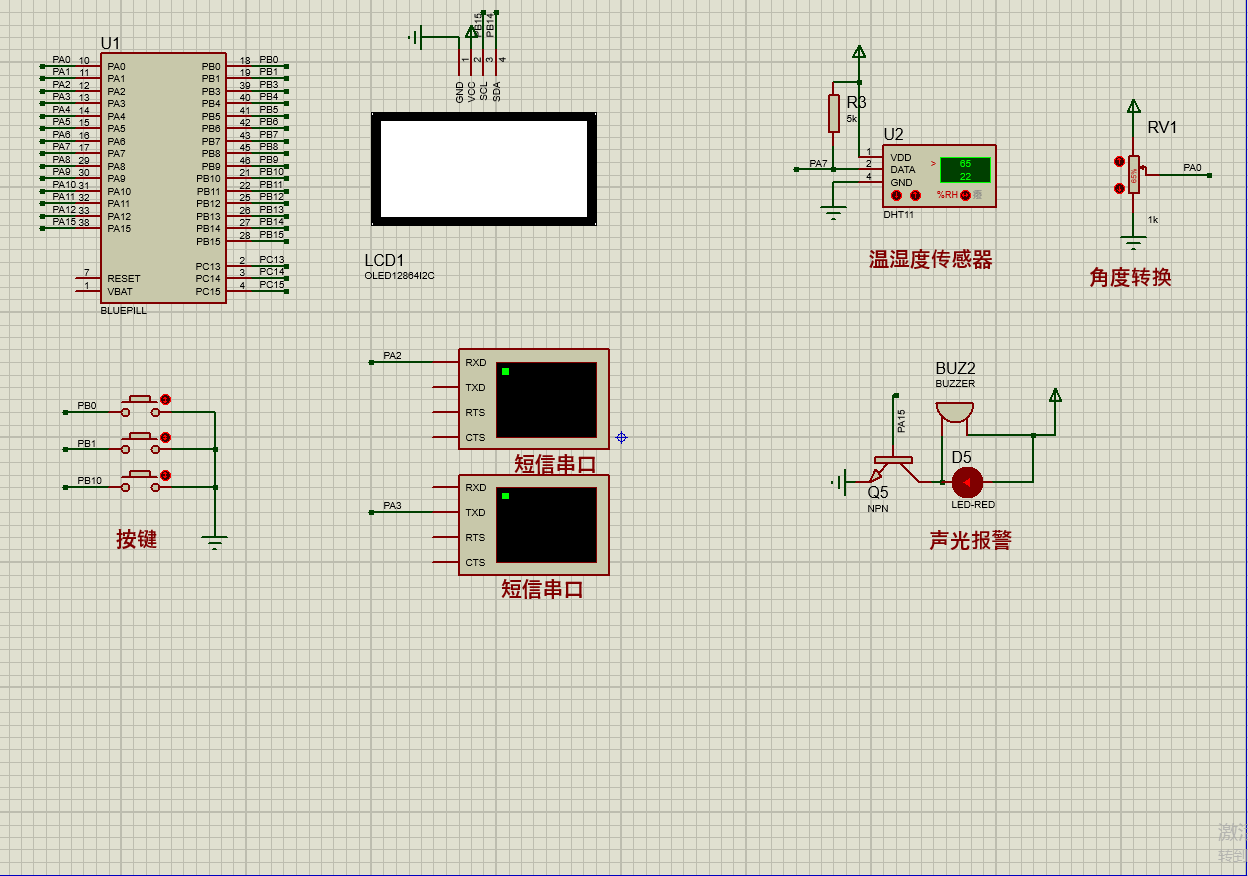Image resolution: width=1248 pixels, height=876 pixels.
Task: Select the RV1 potentiometer body
Action: (x=1133, y=175)
